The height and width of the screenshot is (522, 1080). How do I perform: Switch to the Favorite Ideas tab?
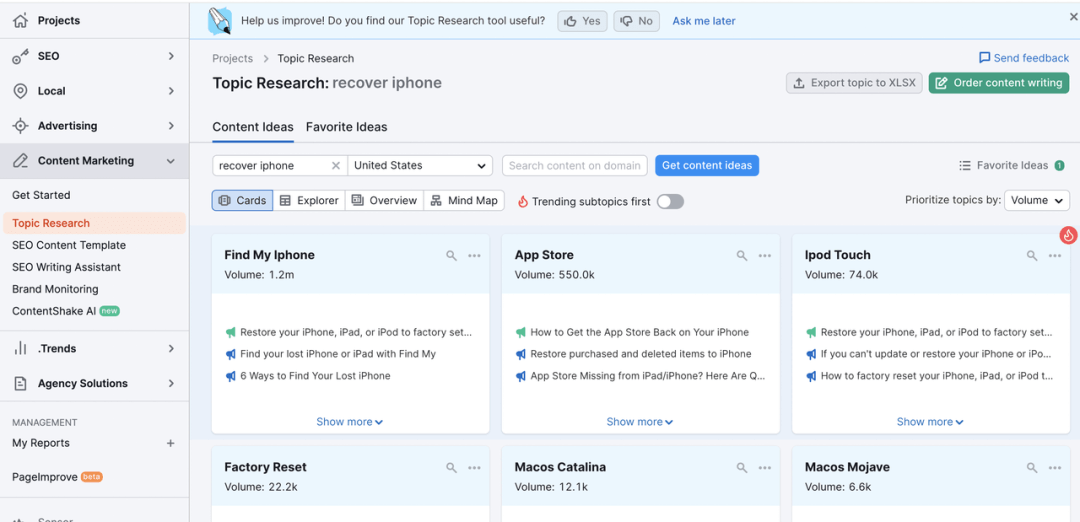pyautogui.click(x=346, y=127)
